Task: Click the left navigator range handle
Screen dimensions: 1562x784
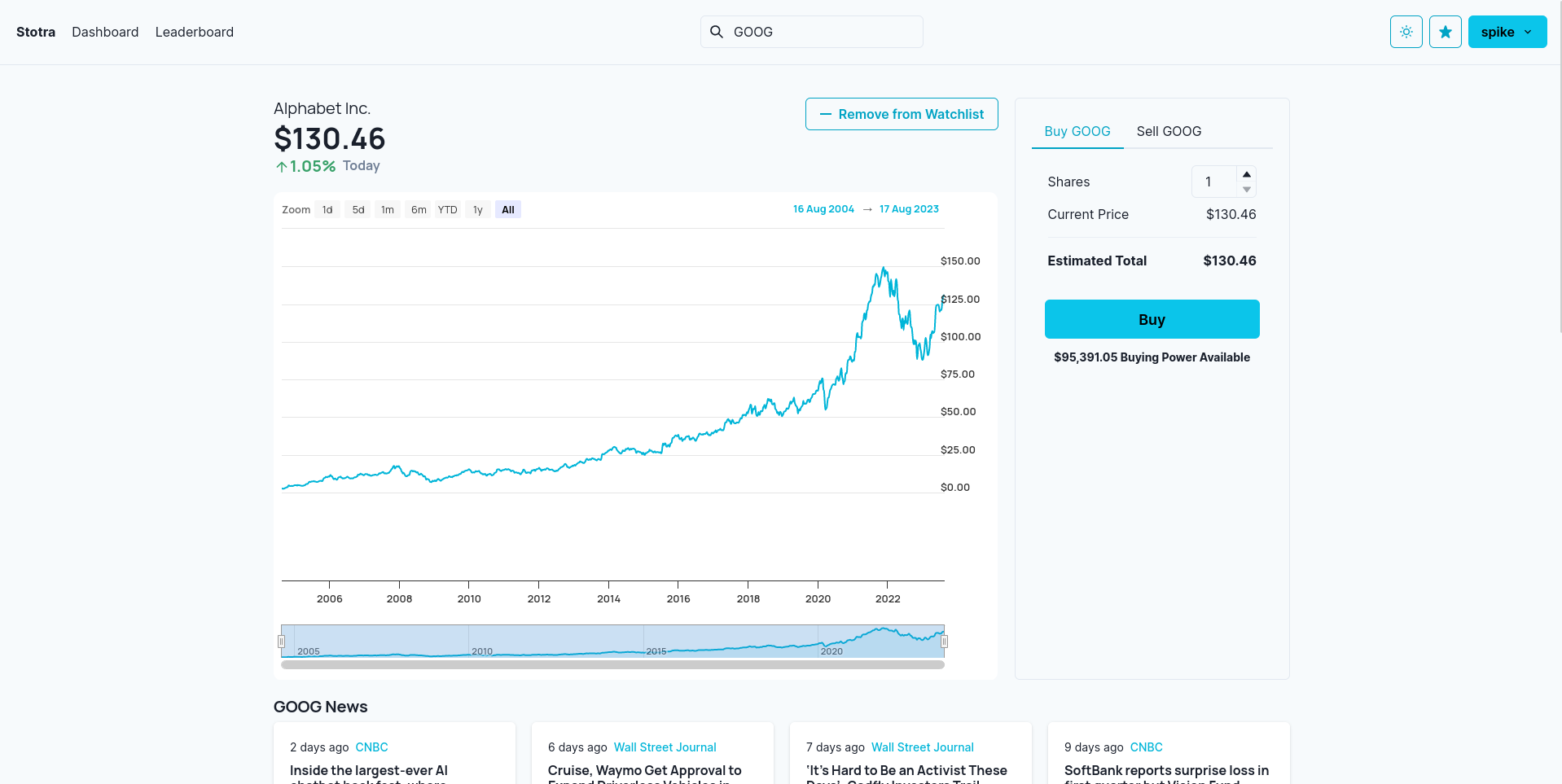Action: click(281, 642)
